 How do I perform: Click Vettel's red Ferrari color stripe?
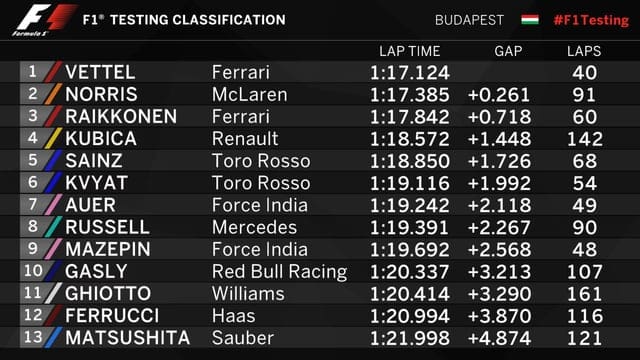point(53,72)
